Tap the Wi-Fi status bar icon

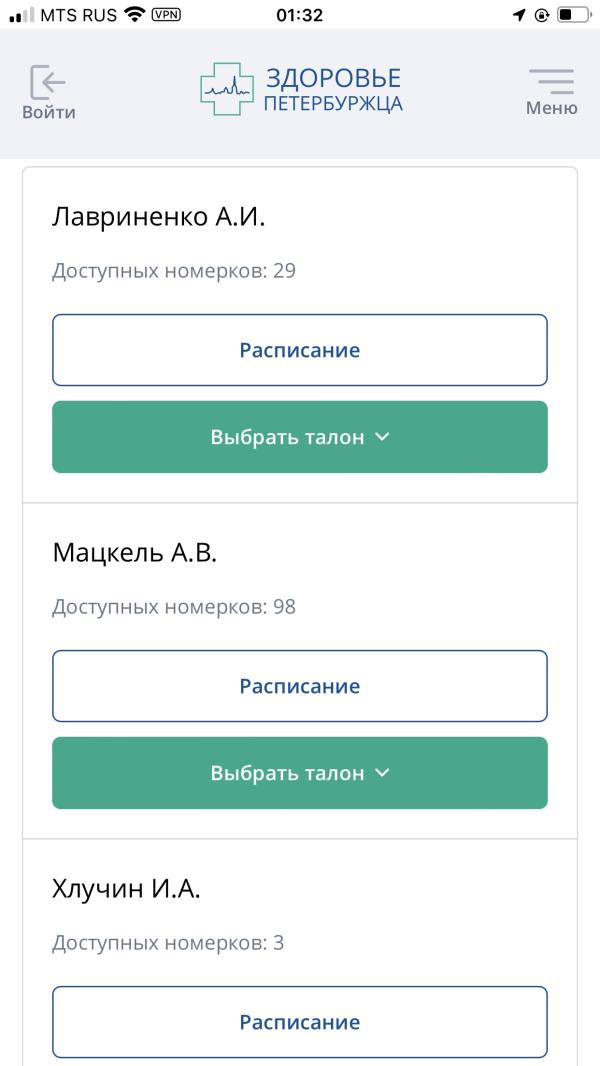tap(135, 14)
